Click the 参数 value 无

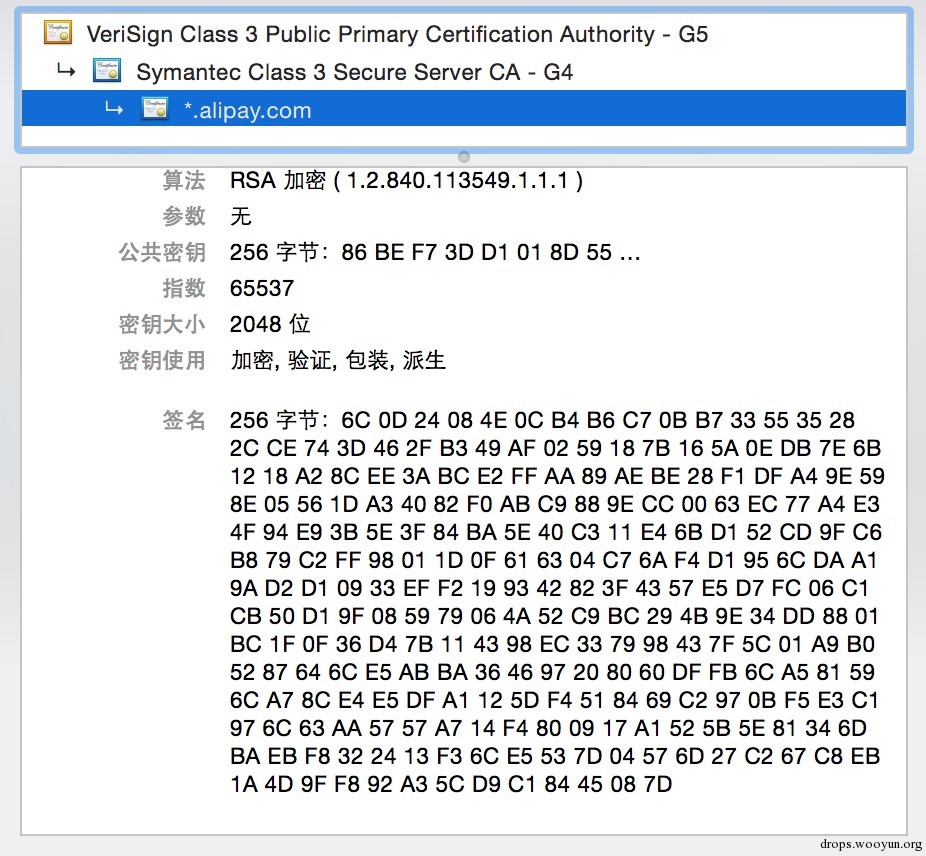coord(241,216)
